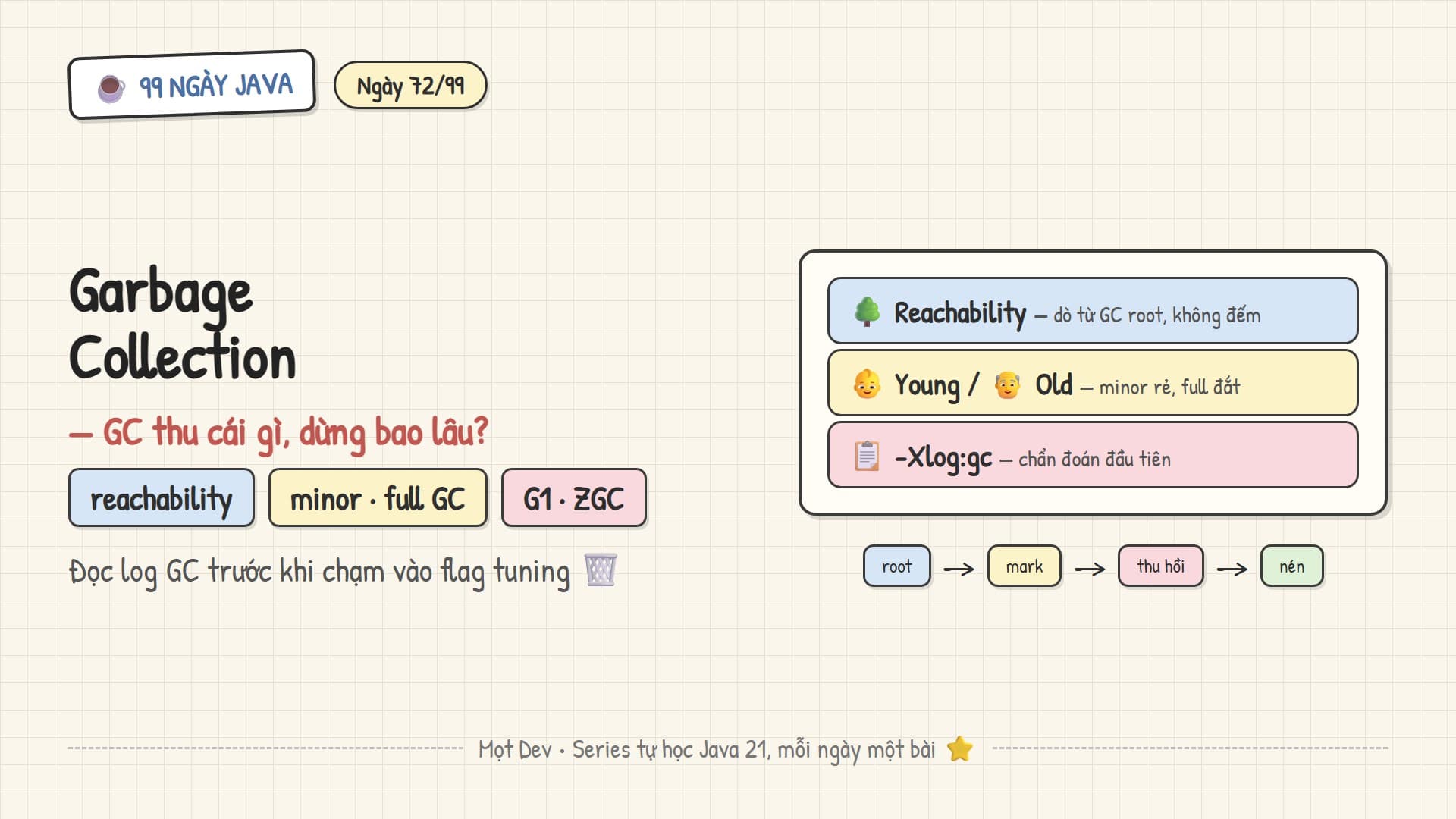Image resolution: width=1456 pixels, height=819 pixels.
Task: Click the trash bin emoji after flag tuning
Action: point(601,570)
